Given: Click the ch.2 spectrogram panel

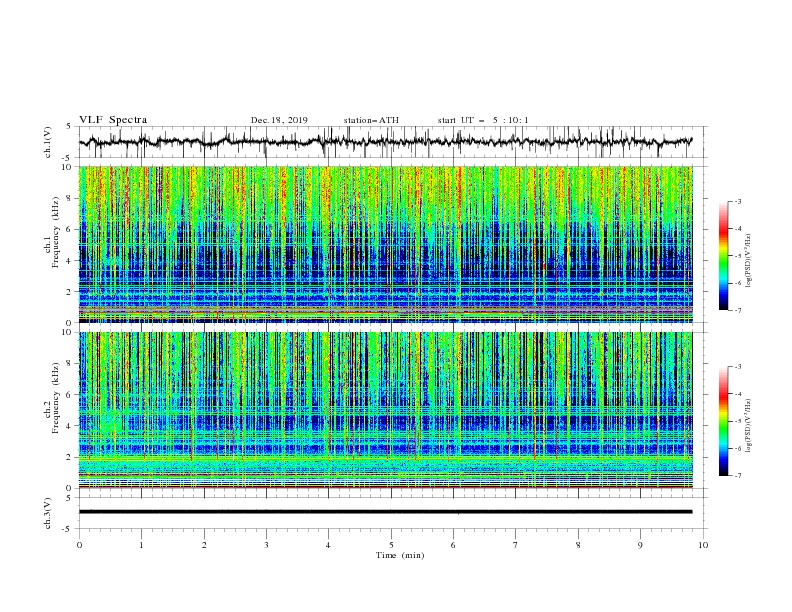Looking at the screenshot, I should point(386,410).
